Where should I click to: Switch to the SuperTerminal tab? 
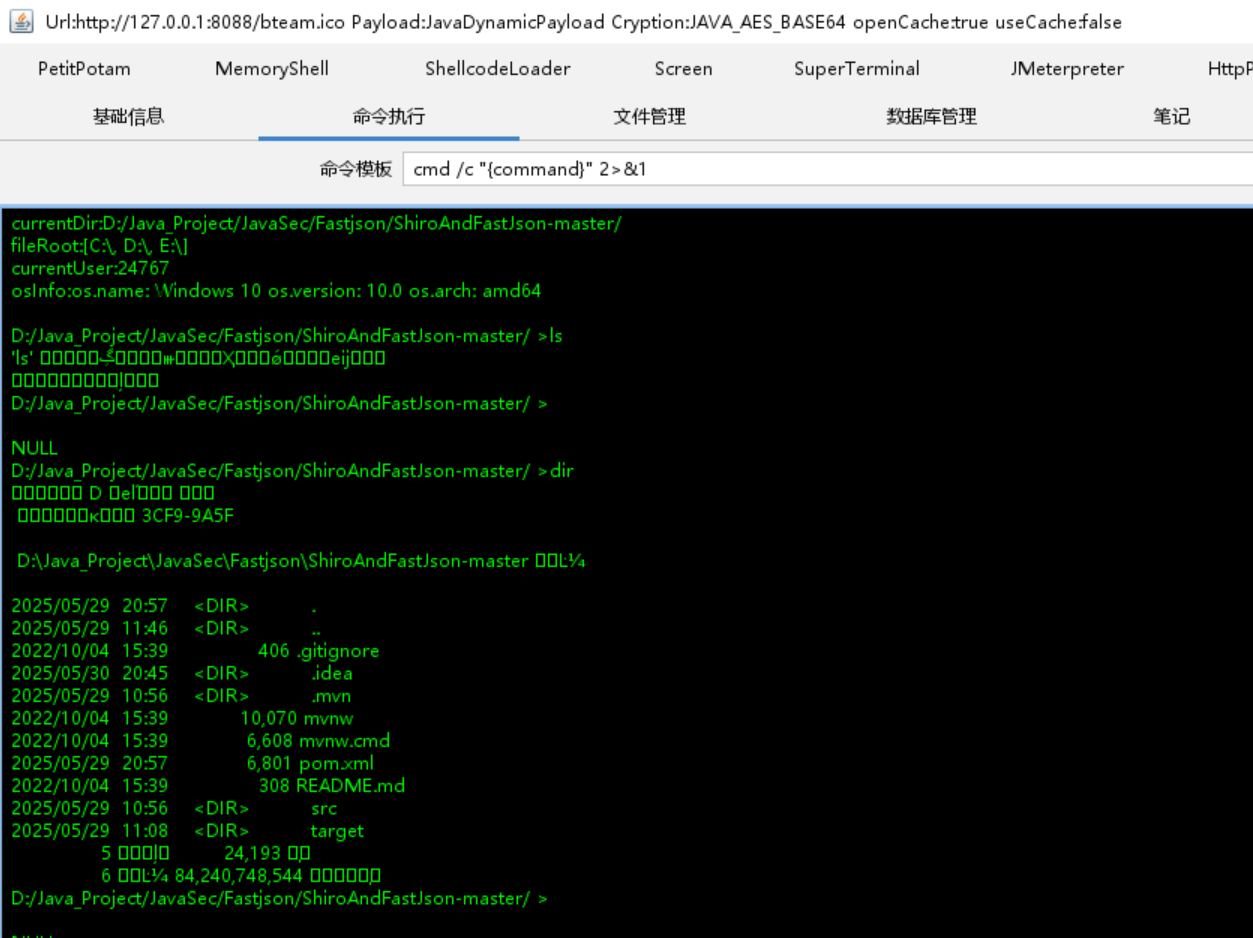tap(856, 69)
